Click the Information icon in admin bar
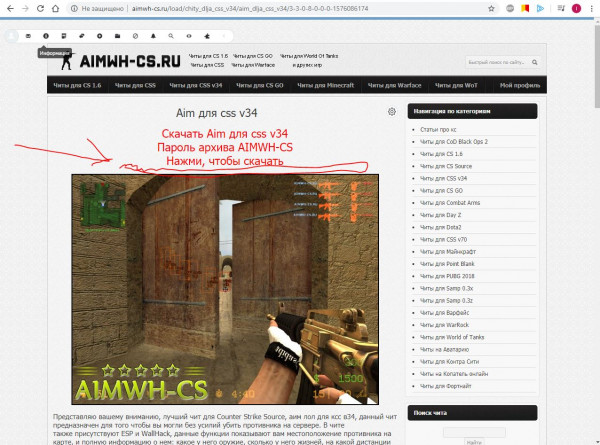 (x=46, y=36)
